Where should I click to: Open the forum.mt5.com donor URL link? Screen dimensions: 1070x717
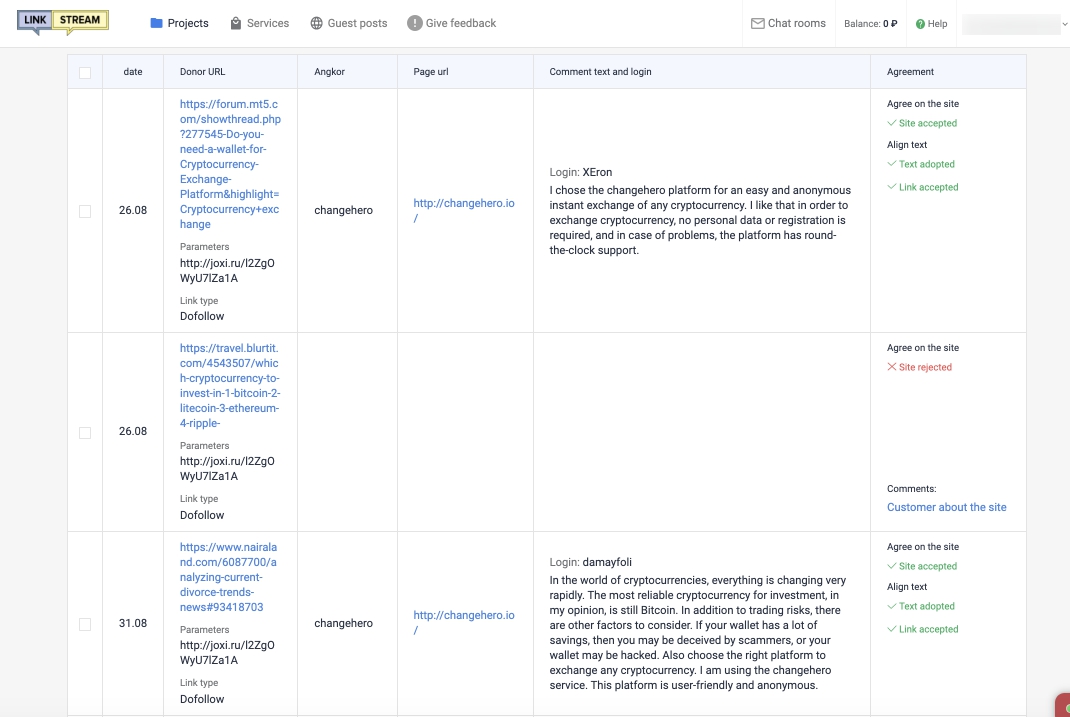coord(230,164)
